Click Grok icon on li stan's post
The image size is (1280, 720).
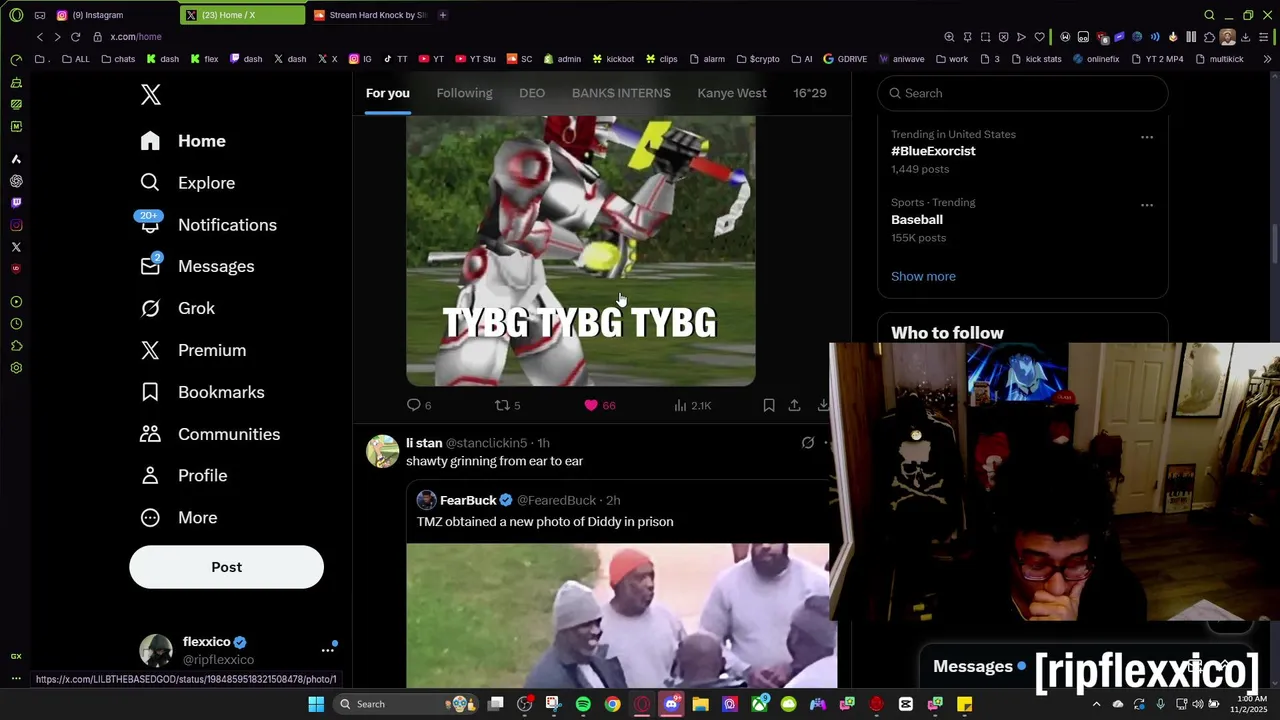pyautogui.click(x=808, y=443)
